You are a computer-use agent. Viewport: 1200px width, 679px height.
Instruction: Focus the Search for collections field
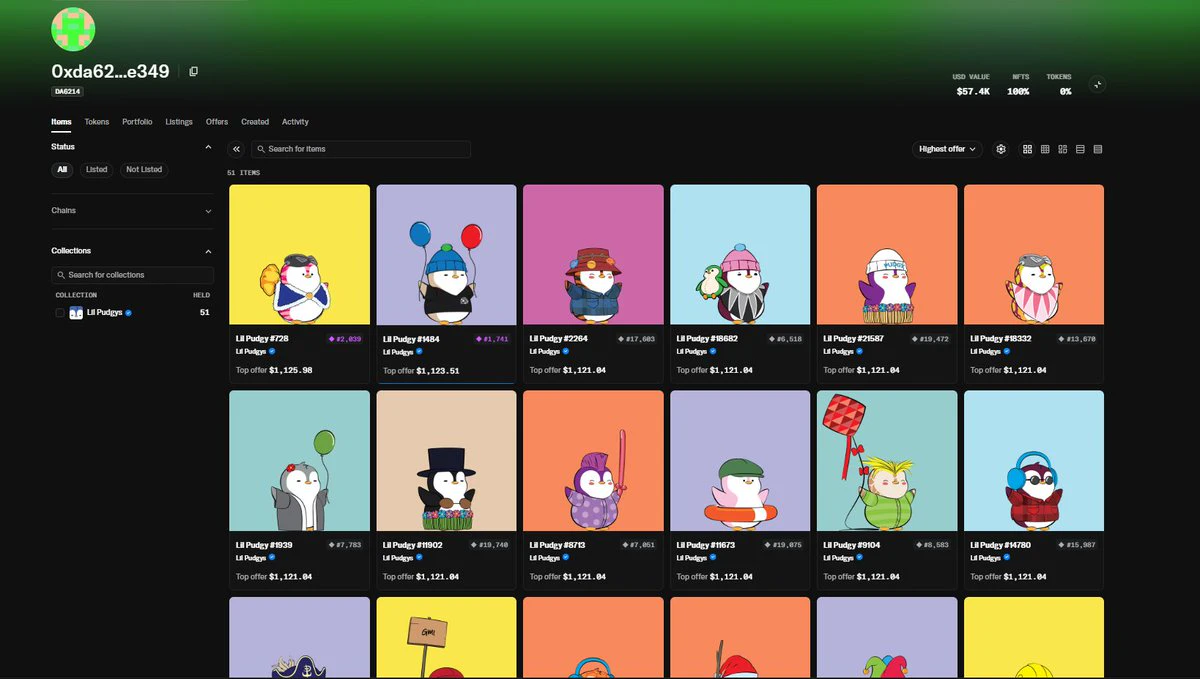pos(132,275)
